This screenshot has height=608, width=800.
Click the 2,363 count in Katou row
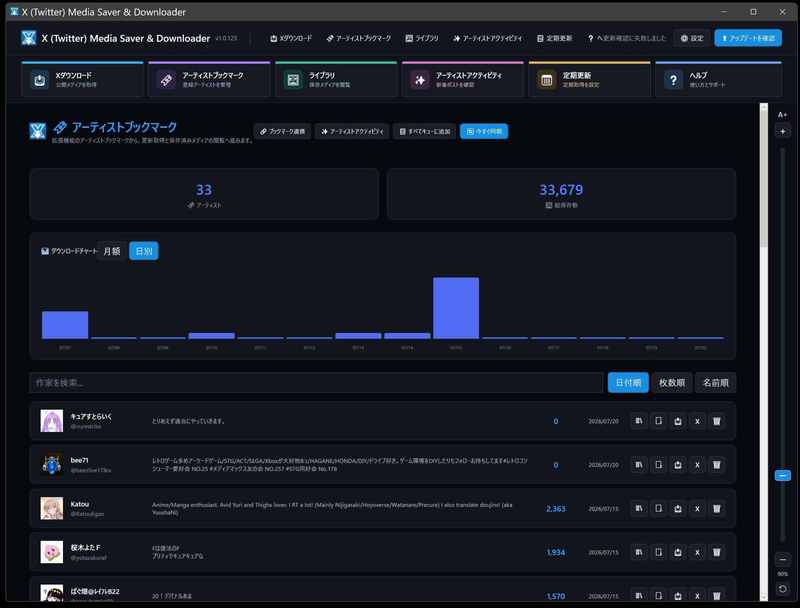tap(556, 509)
